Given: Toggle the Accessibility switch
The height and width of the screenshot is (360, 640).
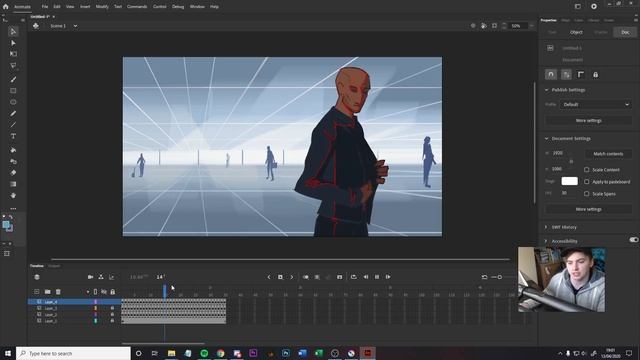Looking at the screenshot, I should 633,240.
